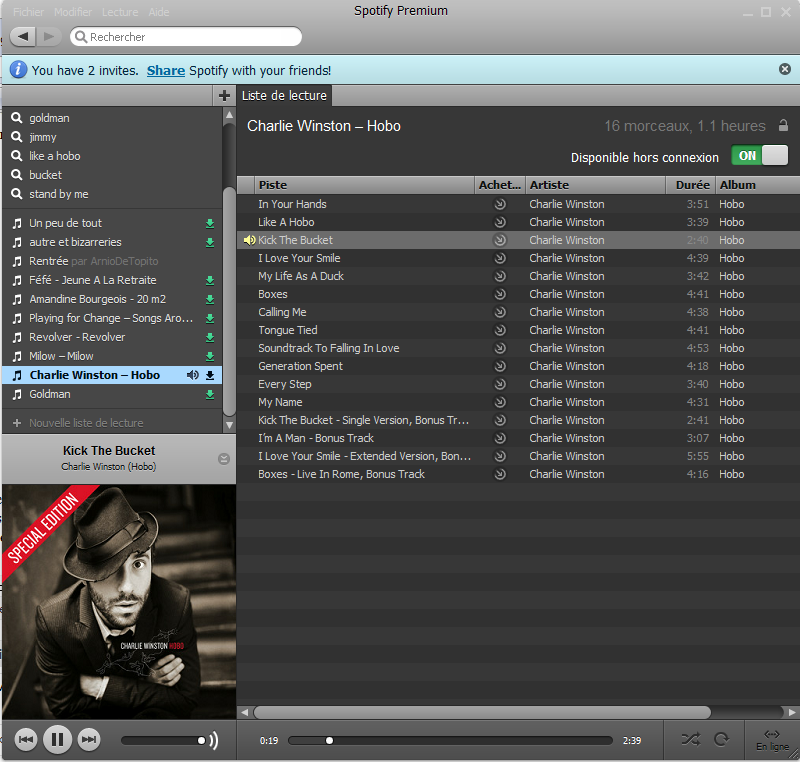Click the plus icon above the sidebar
Viewport: 800px width, 762px height.
coord(224,95)
